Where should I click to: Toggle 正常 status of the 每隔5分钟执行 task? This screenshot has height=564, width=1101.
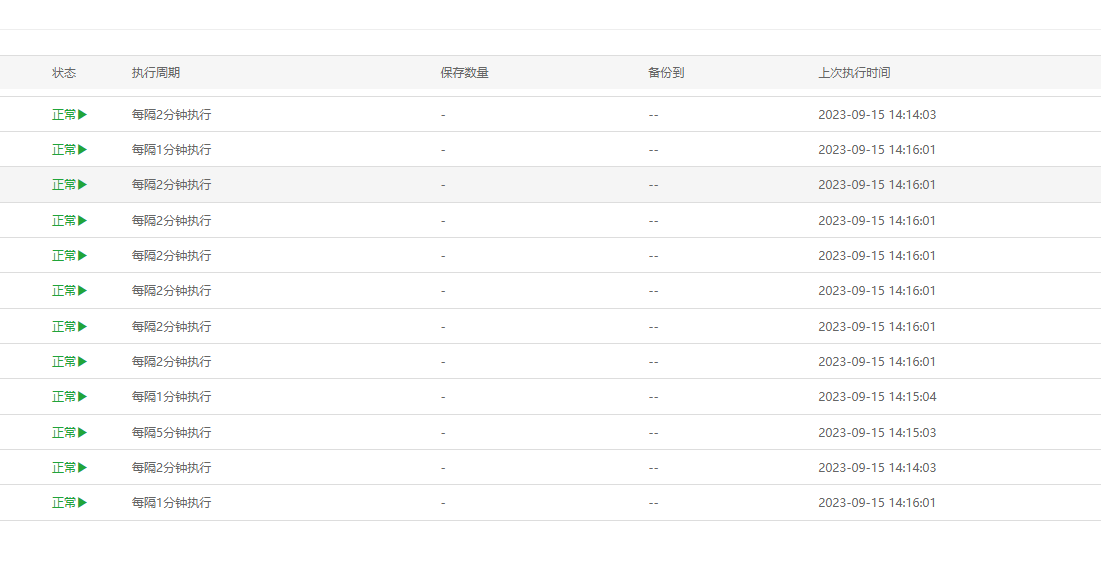(x=70, y=433)
